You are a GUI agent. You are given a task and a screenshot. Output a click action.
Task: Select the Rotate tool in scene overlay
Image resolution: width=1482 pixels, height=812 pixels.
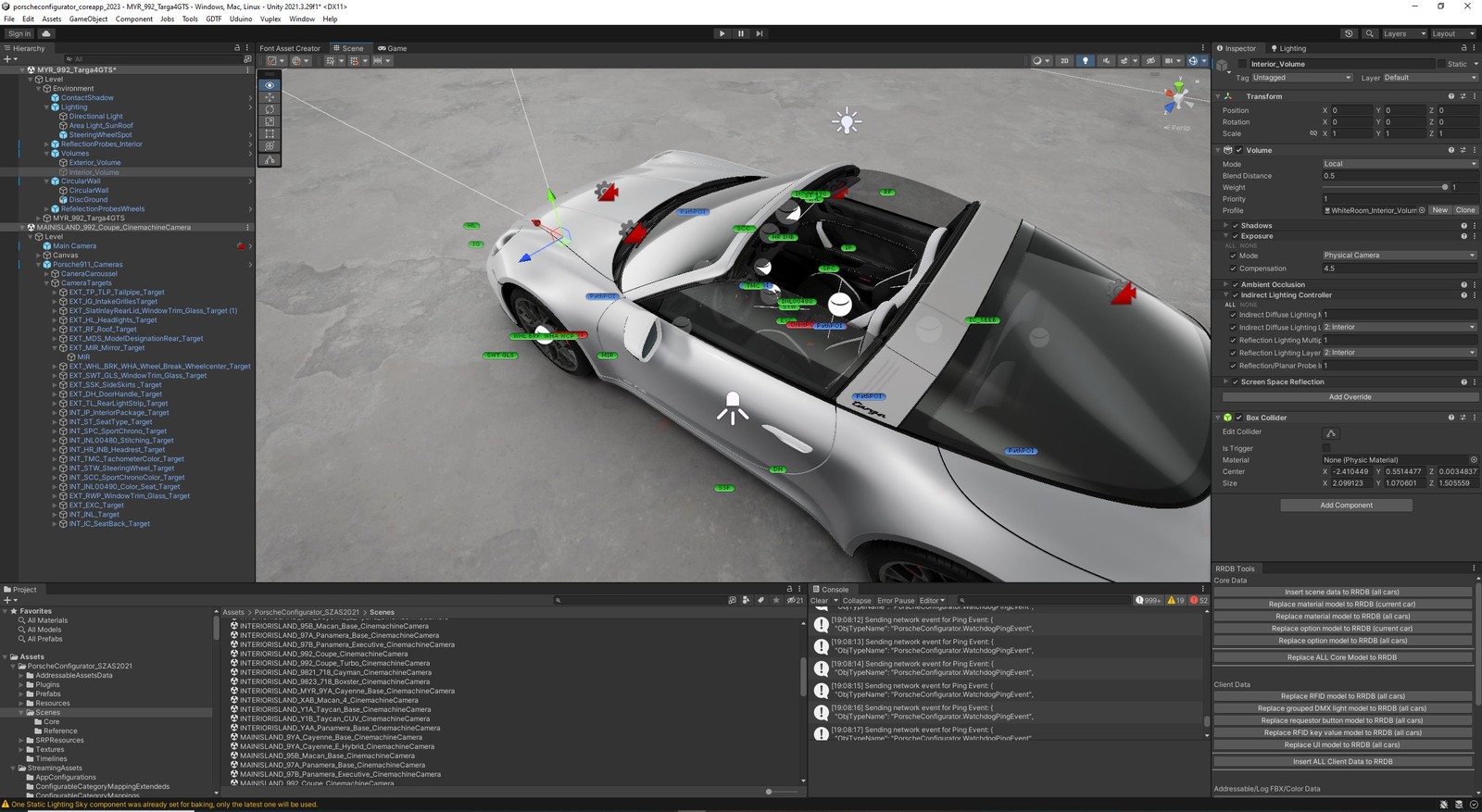270,109
